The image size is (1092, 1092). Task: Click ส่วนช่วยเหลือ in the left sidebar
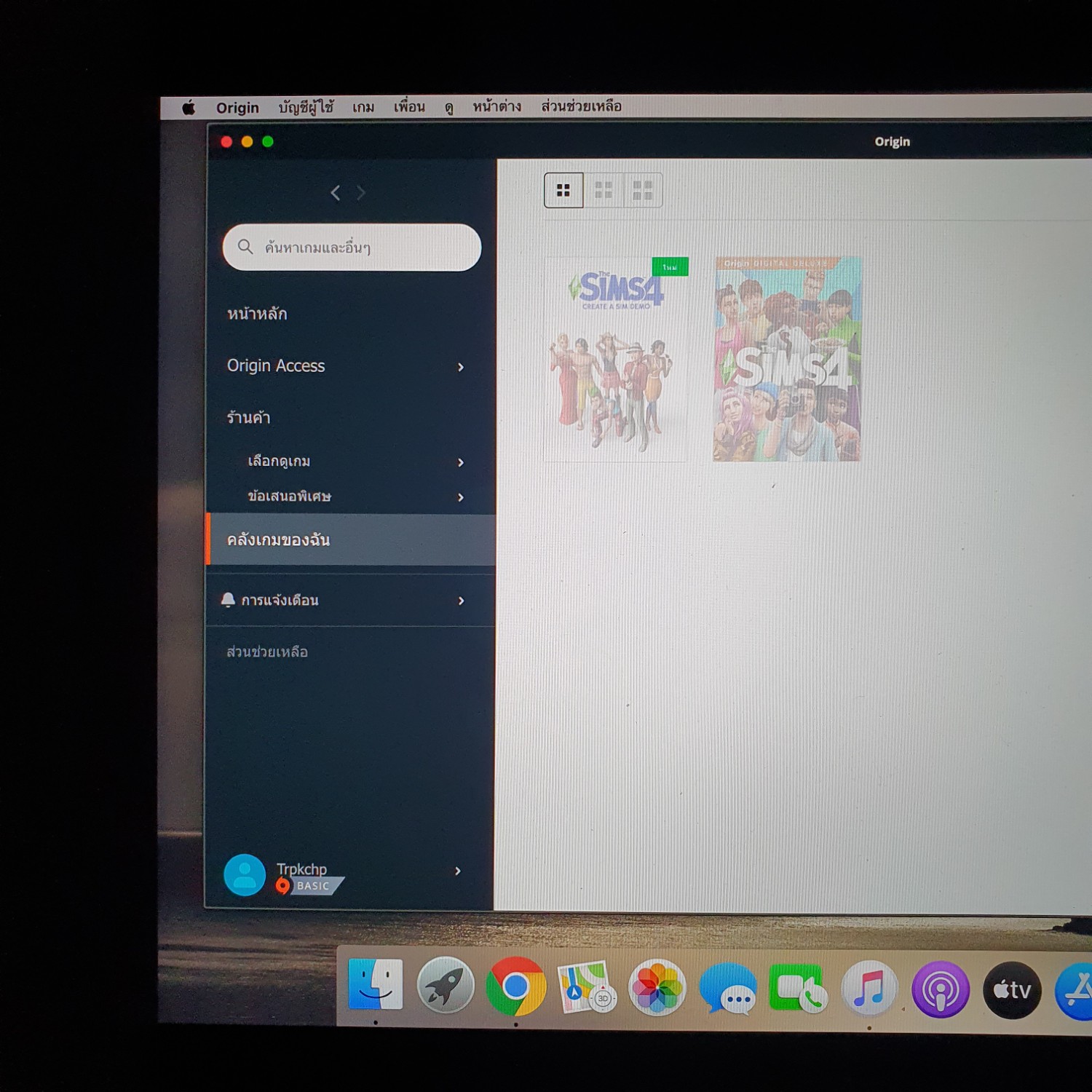pyautogui.click(x=267, y=652)
